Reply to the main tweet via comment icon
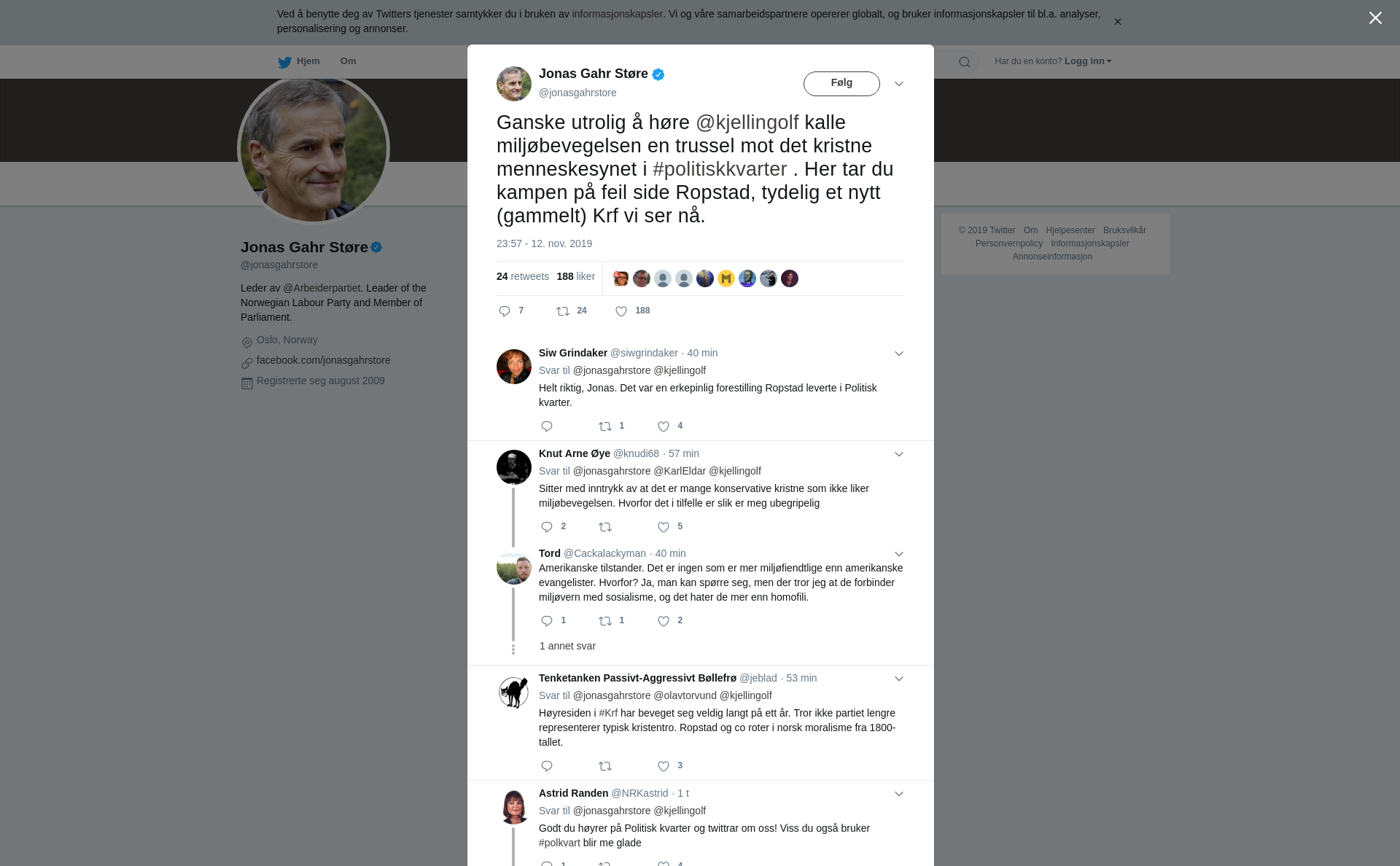Viewport: 1400px width, 866px height. 505,311
